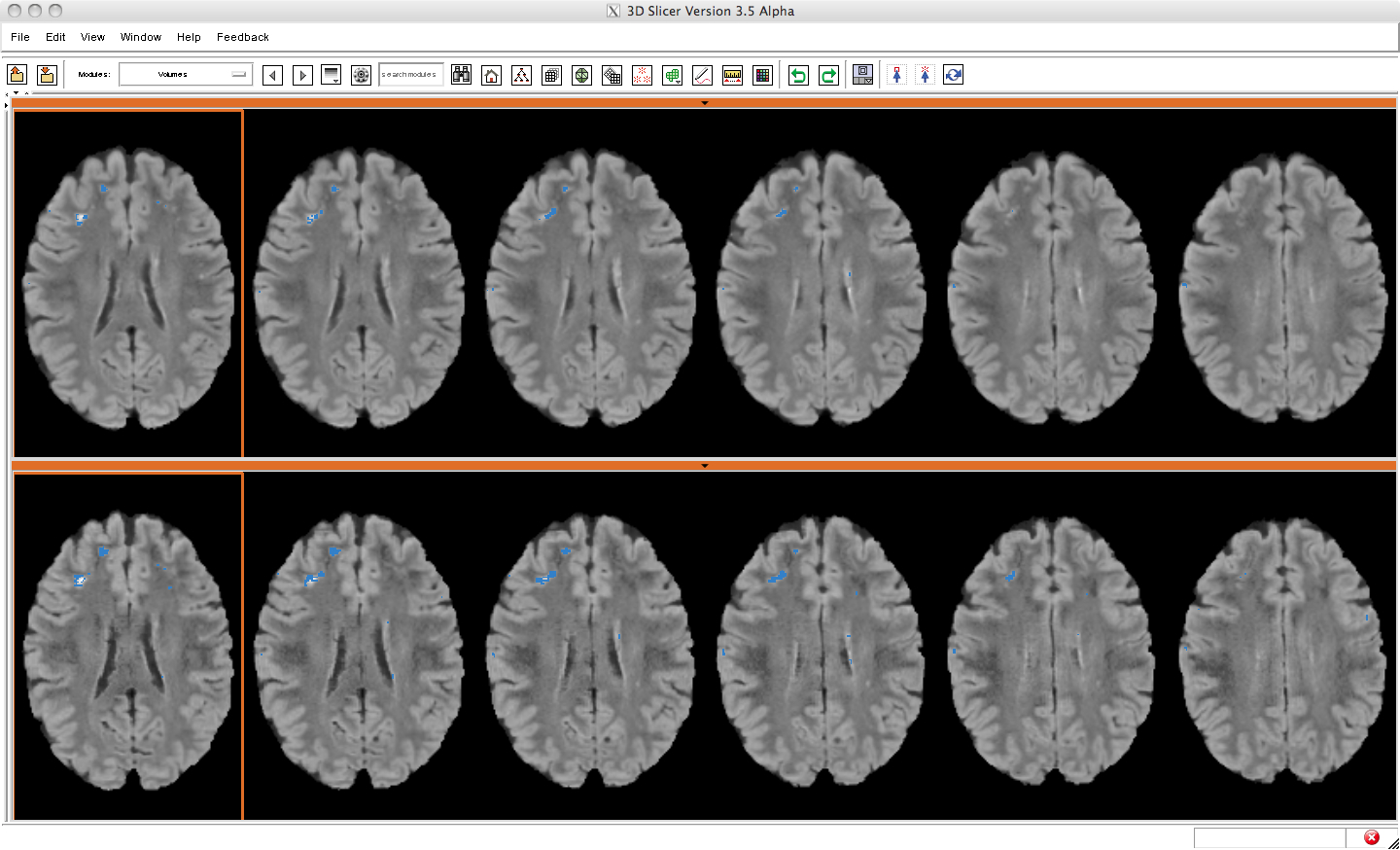Open the Data tree module icon
Screen dimensions: 1400x850
coord(522,75)
